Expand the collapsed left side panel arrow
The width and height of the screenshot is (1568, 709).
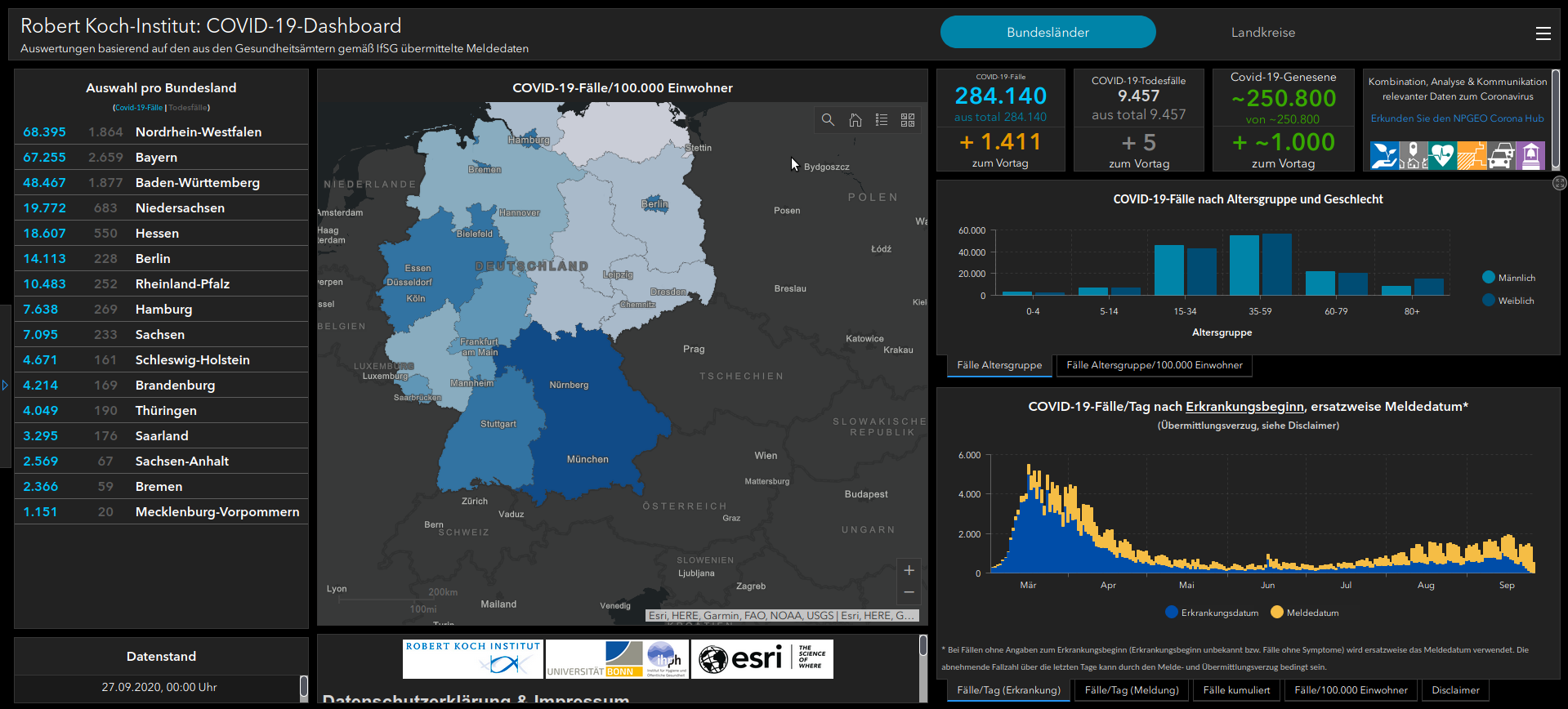coord(5,385)
